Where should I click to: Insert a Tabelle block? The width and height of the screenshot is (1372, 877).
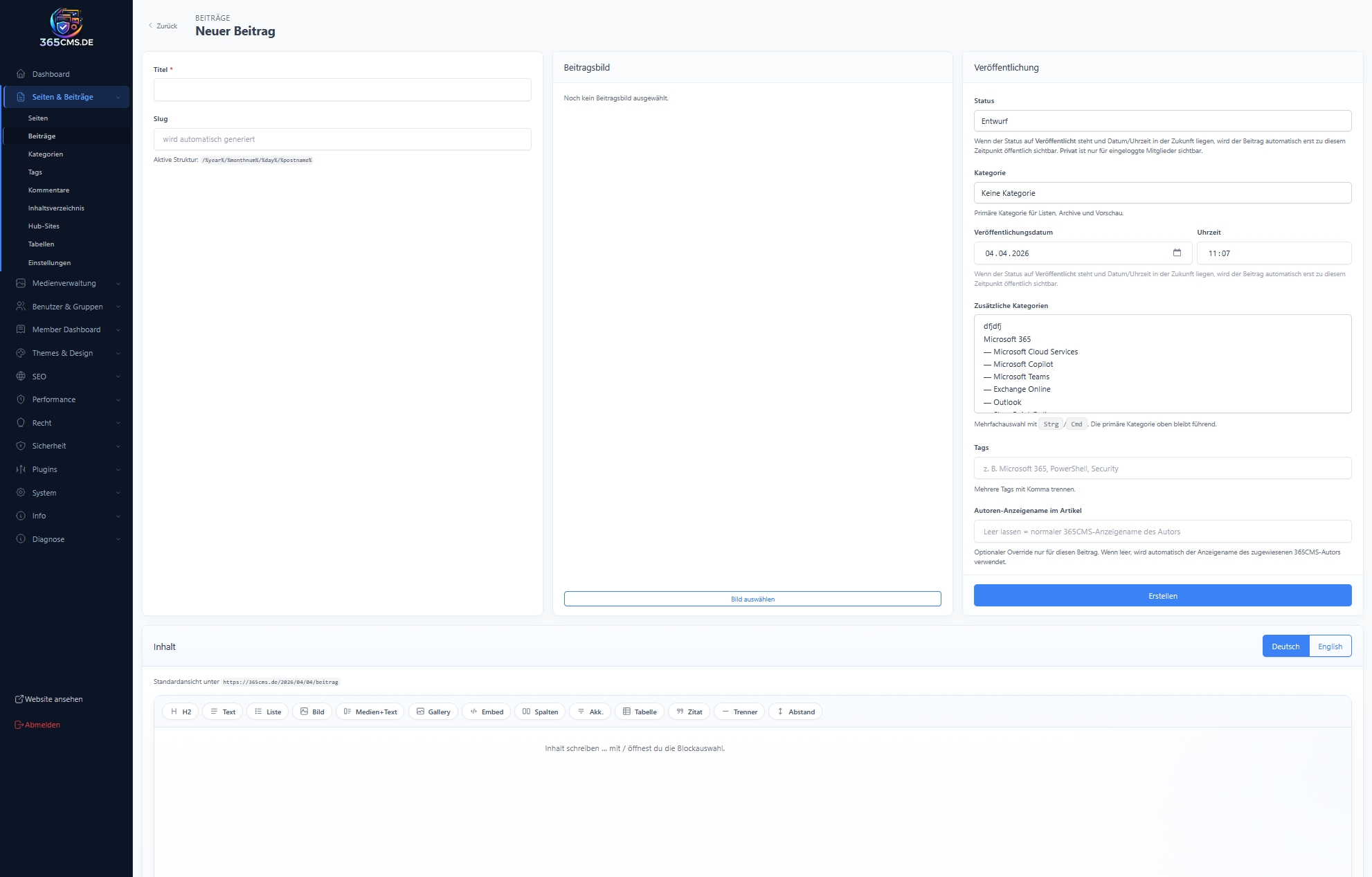(x=639, y=712)
